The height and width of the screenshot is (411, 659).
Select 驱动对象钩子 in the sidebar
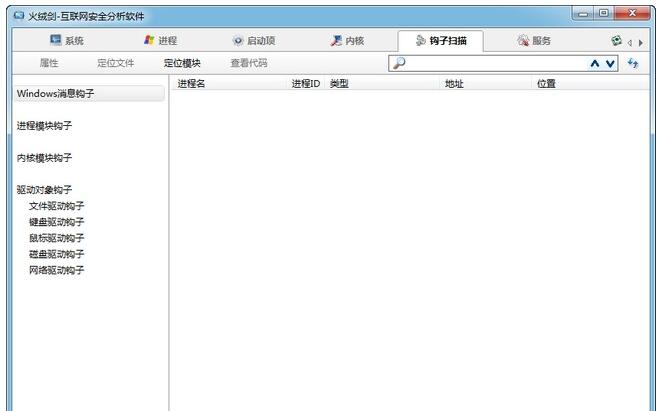click(44, 190)
